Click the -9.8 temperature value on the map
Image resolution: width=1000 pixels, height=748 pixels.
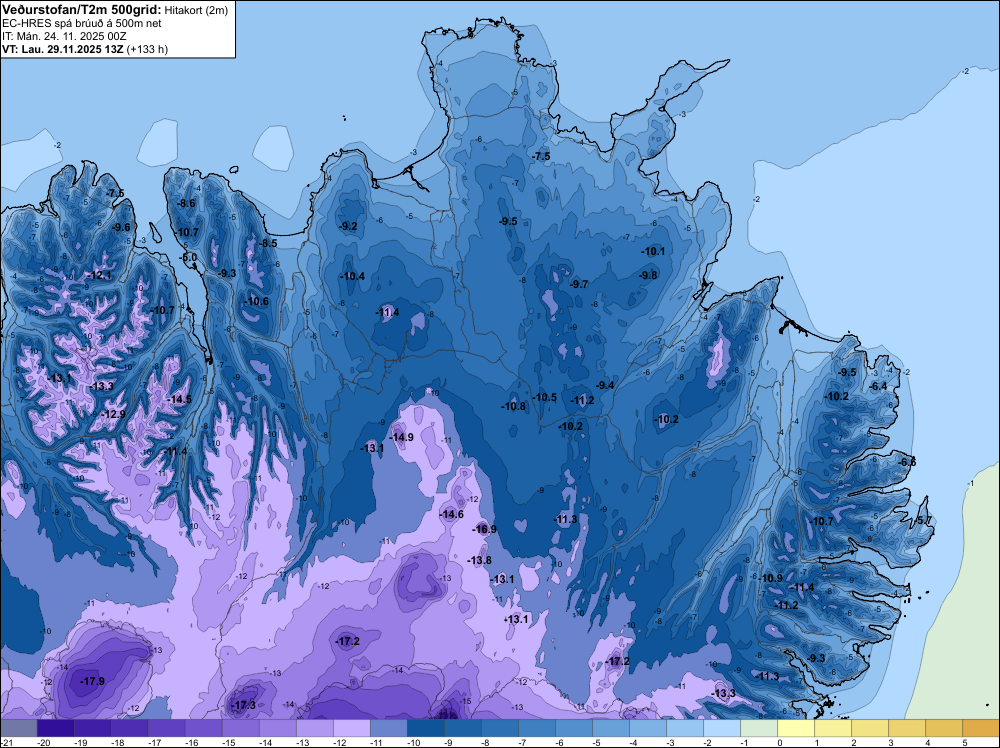point(649,275)
